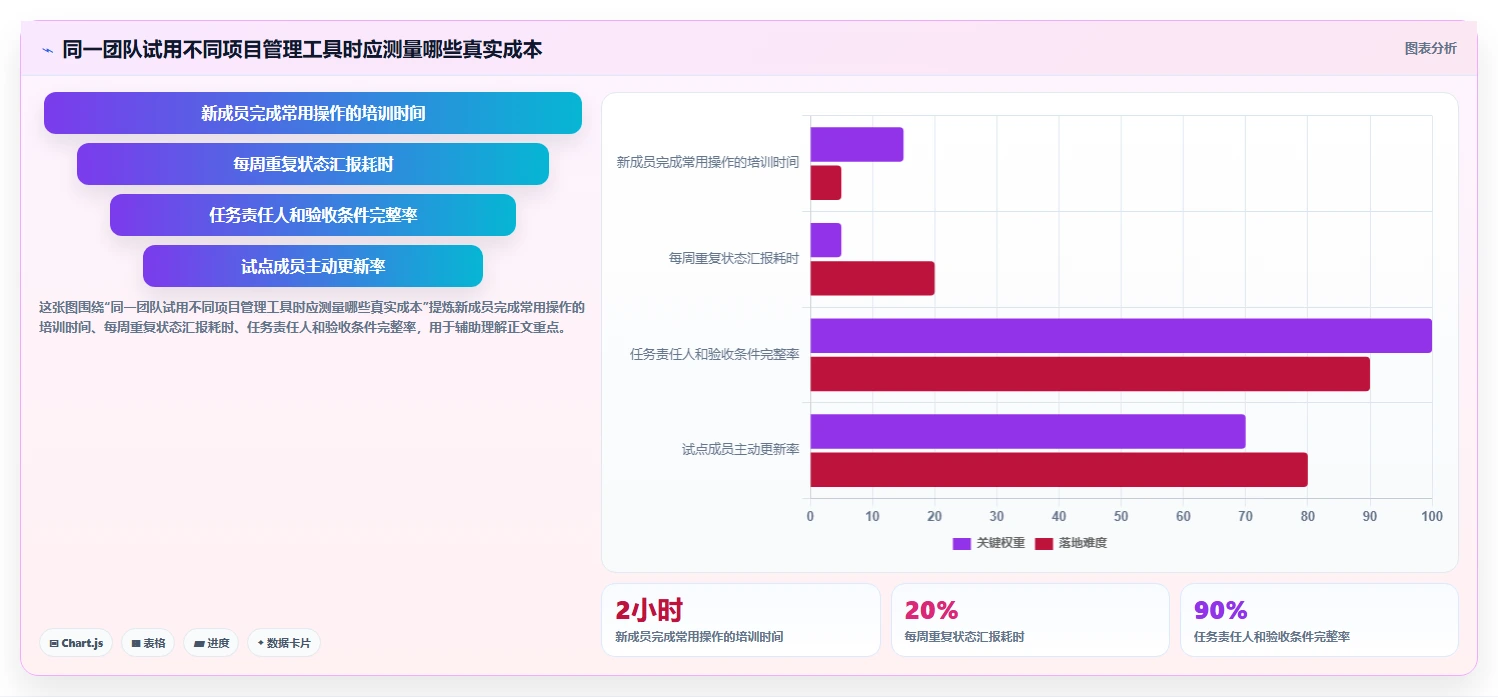
Task: Click the x-axis value 50
Action: tap(1121, 516)
